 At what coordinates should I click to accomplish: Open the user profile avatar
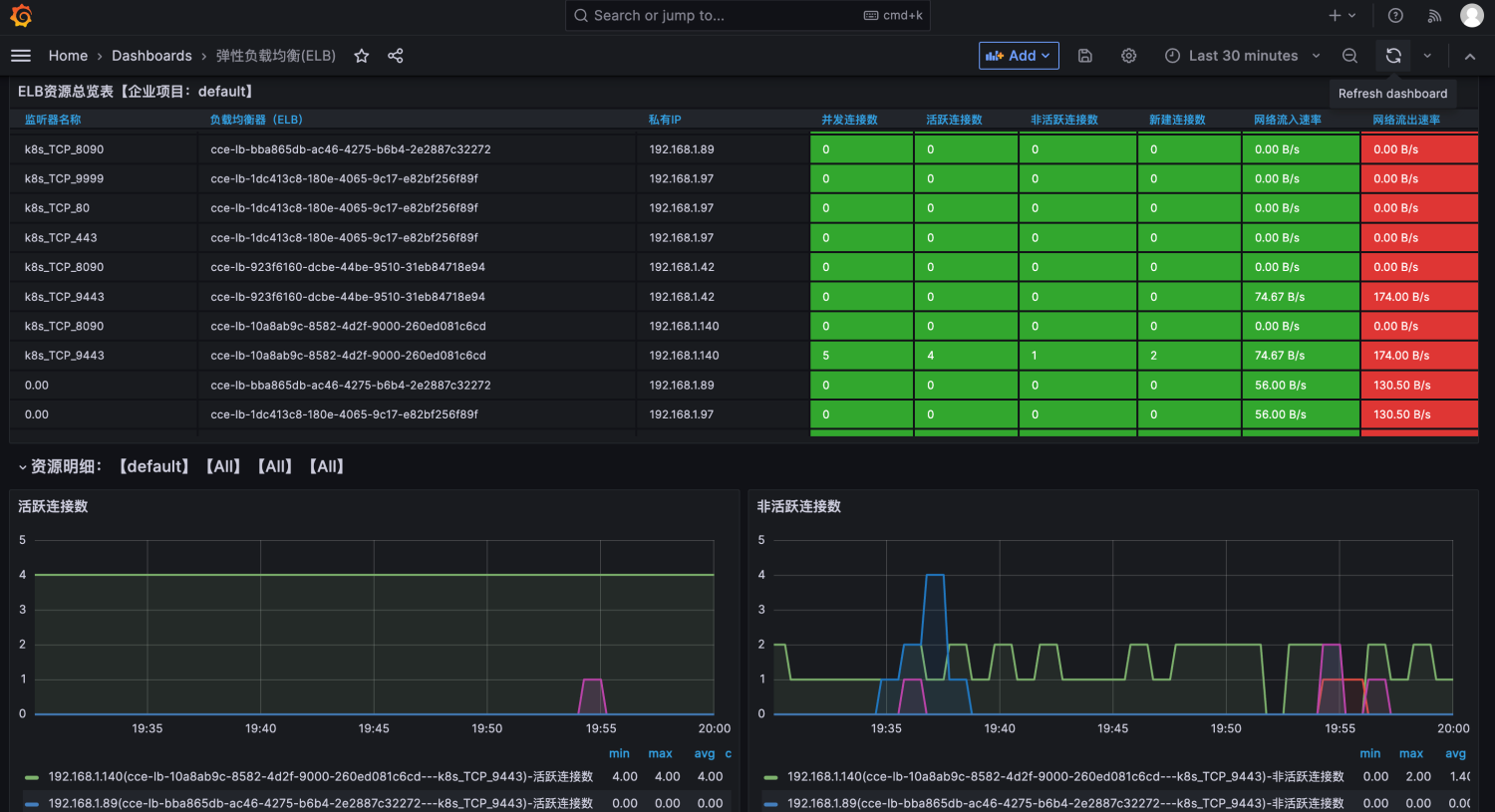[x=1471, y=15]
